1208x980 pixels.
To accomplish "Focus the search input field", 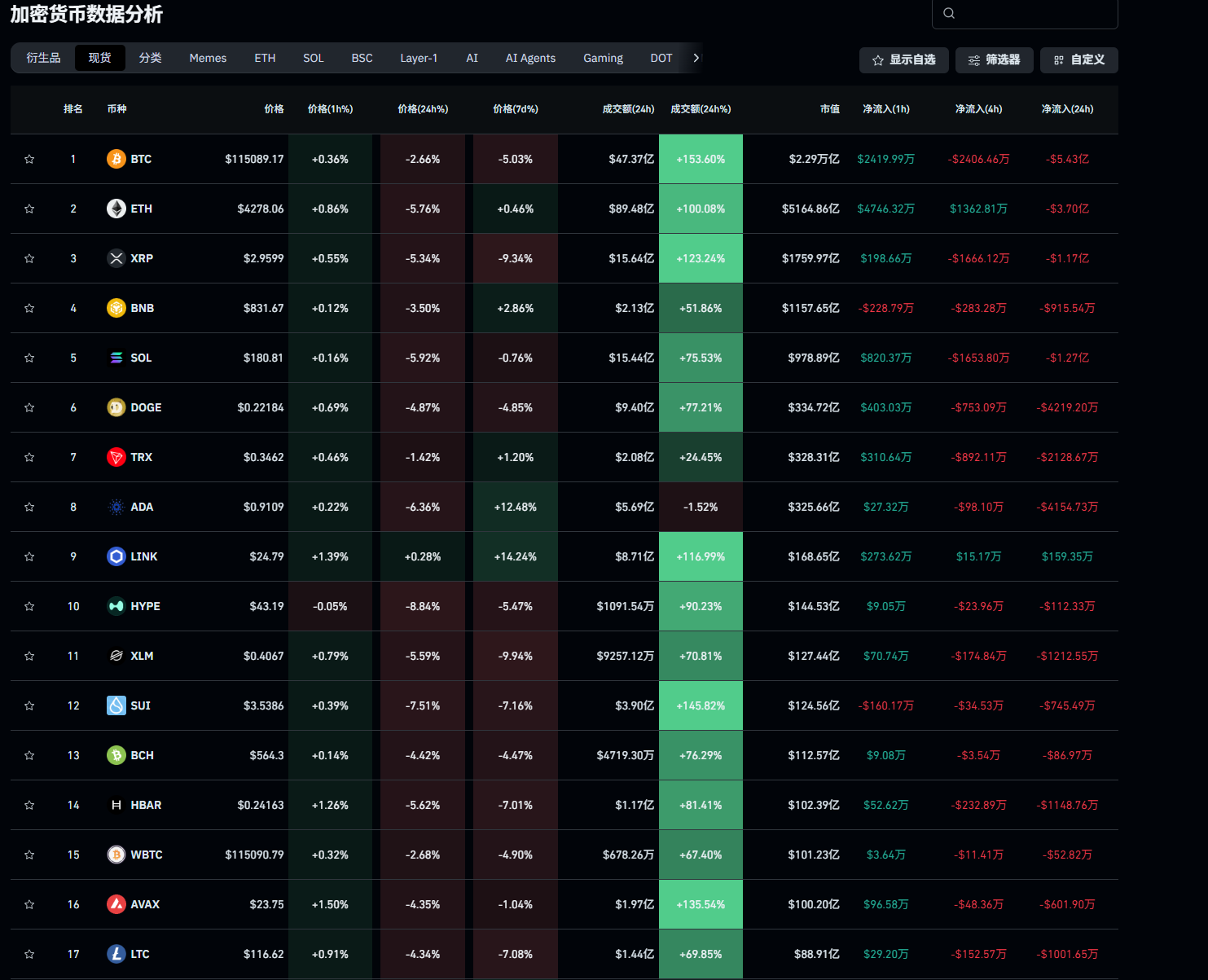I will pyautogui.click(x=1025, y=14).
